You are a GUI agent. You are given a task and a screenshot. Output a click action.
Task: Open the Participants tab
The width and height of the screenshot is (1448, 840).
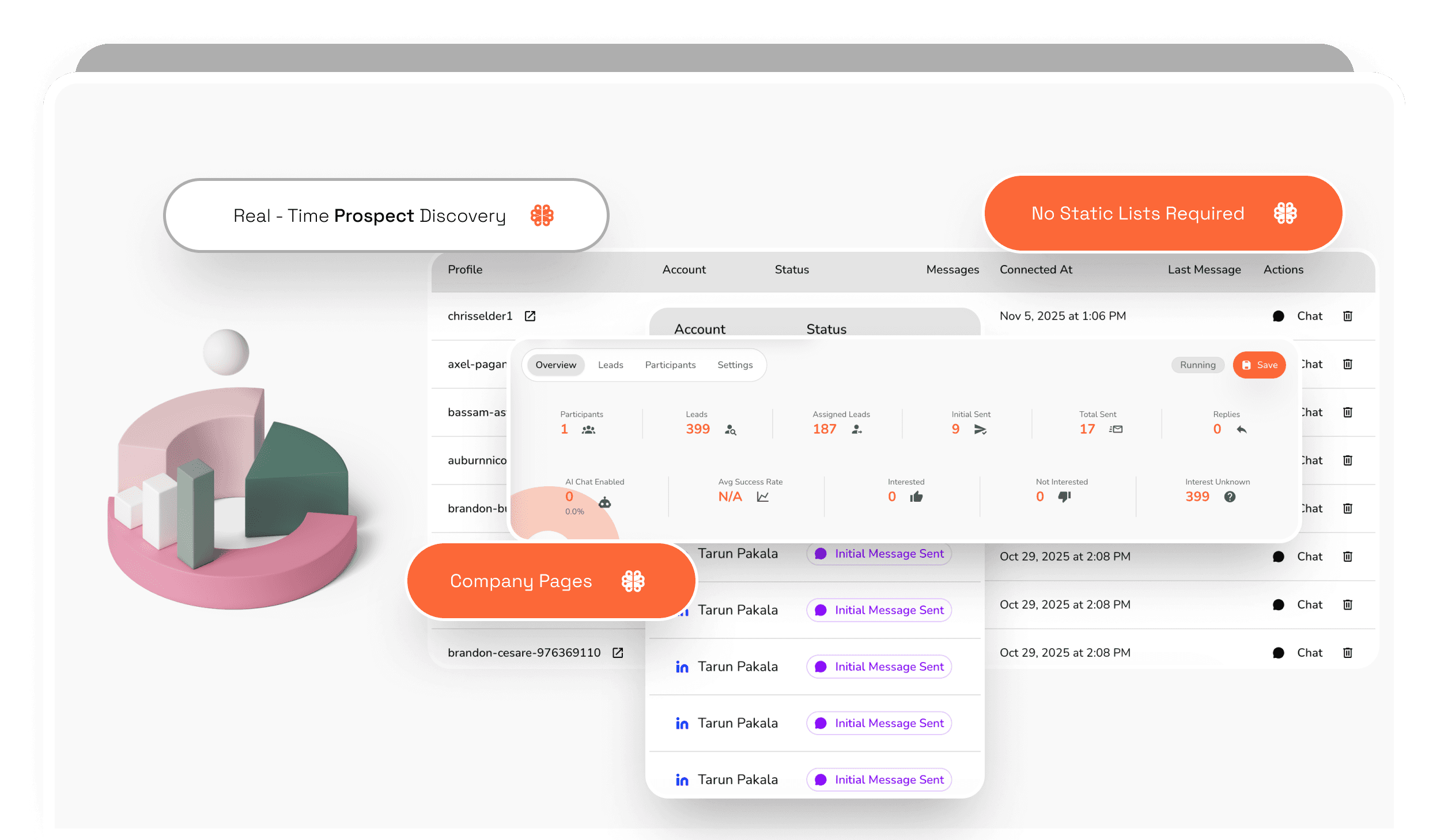pos(670,365)
